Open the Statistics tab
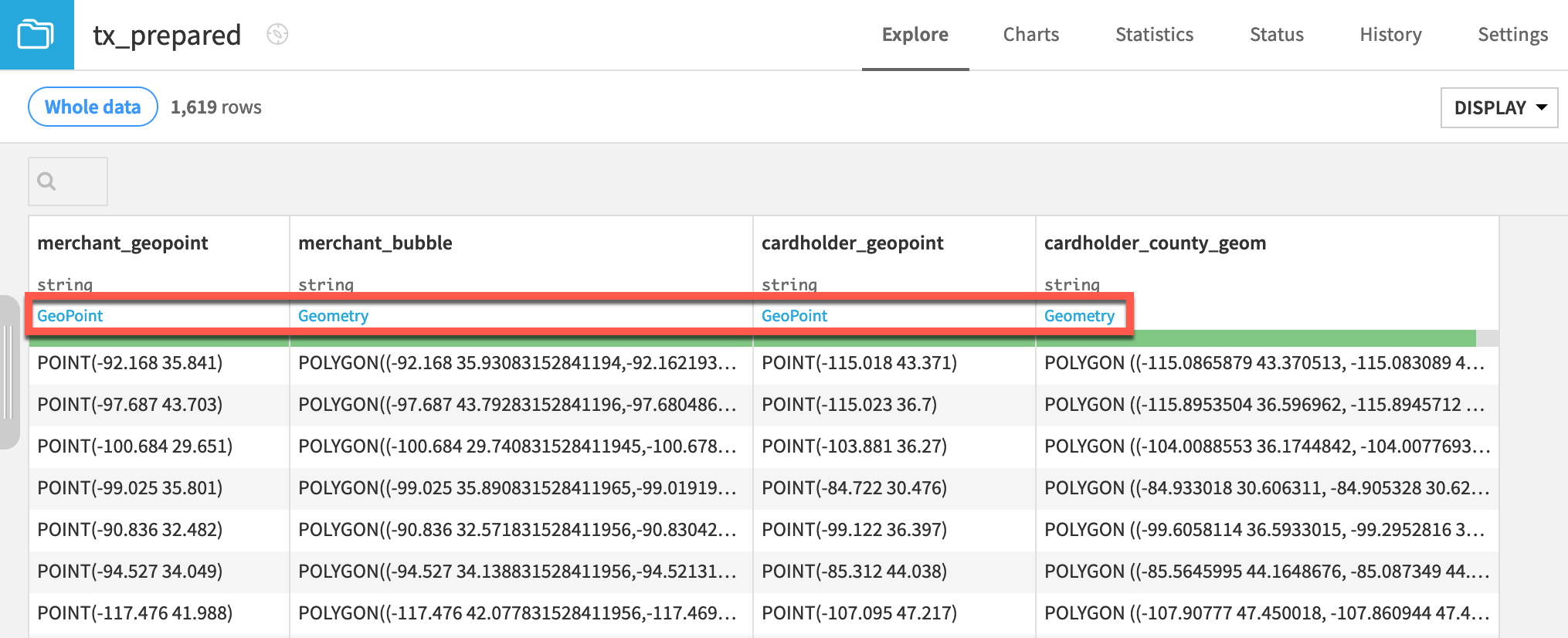This screenshot has height=638, width=1568. coord(1155,35)
